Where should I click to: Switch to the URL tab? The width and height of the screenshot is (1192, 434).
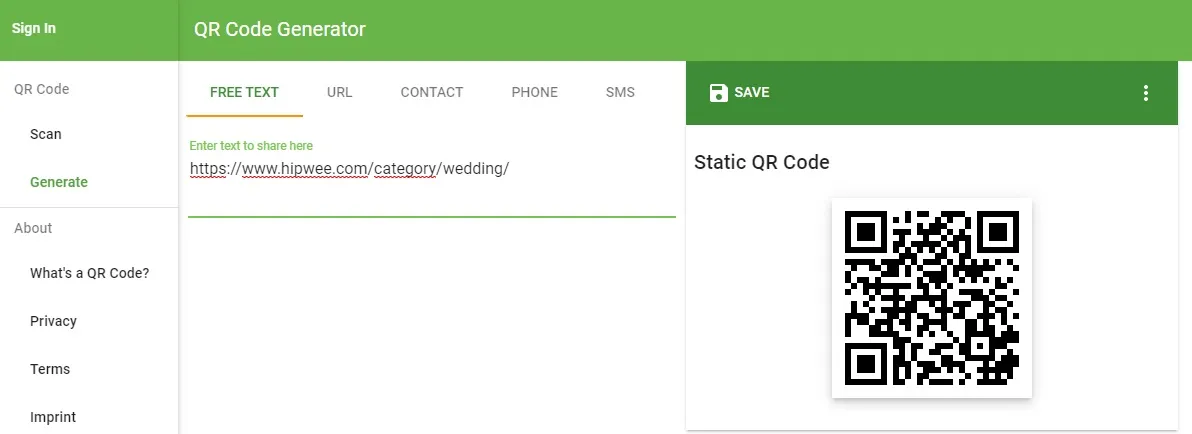340,92
